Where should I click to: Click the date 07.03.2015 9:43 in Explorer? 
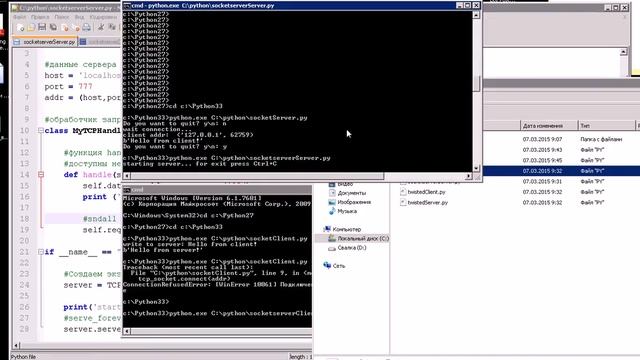pyautogui.click(x=542, y=150)
